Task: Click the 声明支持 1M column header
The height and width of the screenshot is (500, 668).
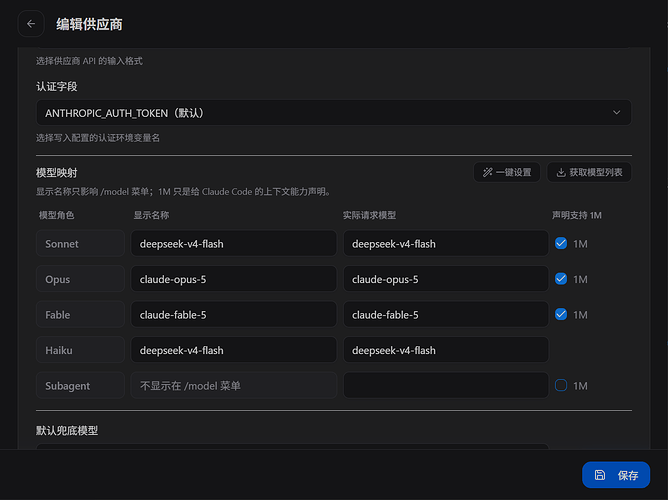Action: [577, 216]
